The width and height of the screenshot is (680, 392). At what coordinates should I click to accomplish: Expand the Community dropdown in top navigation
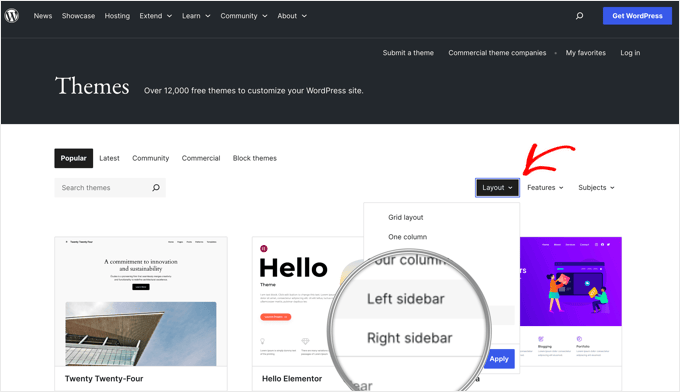244,16
